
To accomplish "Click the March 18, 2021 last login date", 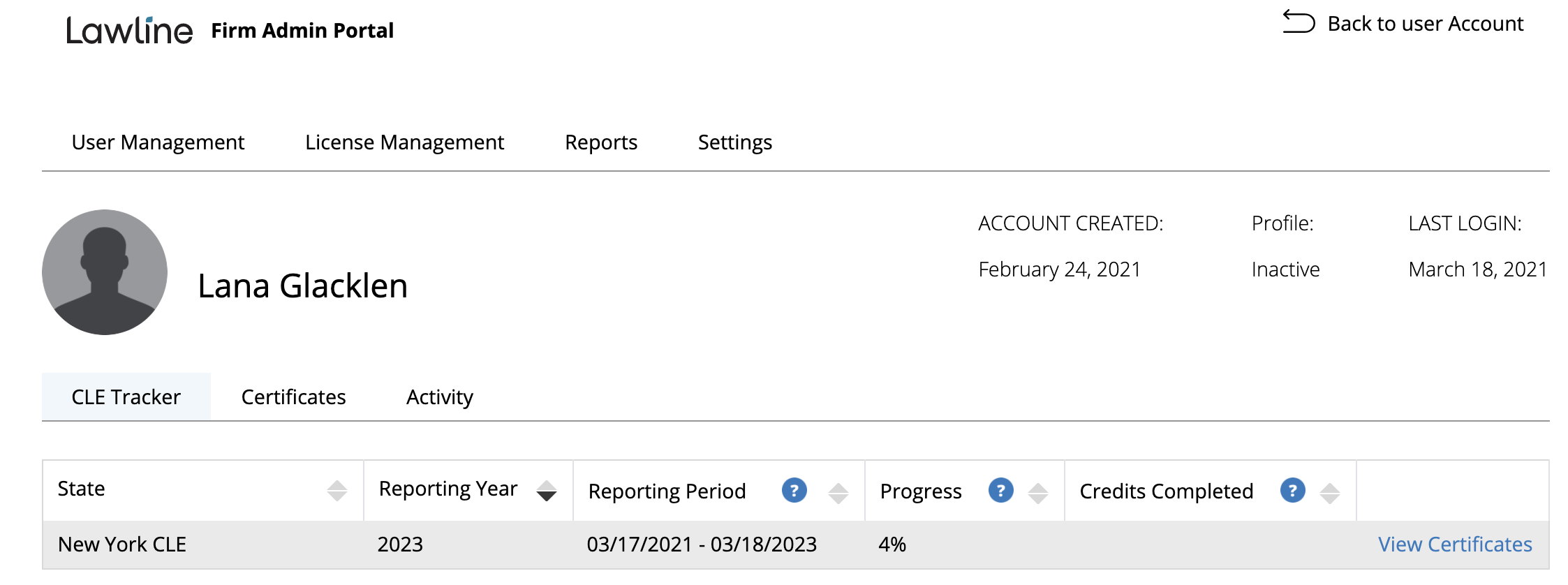I will (x=1478, y=269).
